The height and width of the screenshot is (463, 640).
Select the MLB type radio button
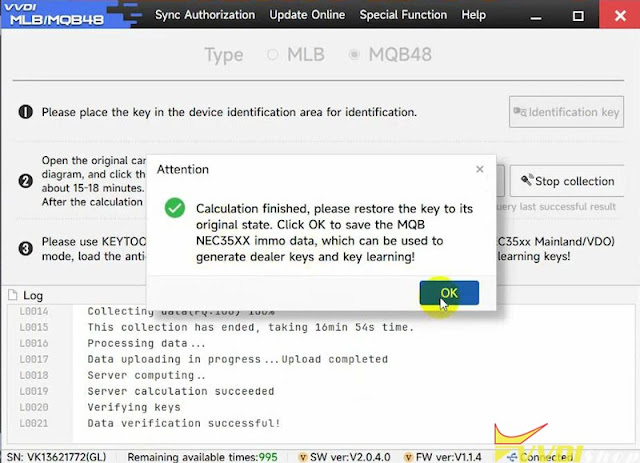click(x=272, y=54)
